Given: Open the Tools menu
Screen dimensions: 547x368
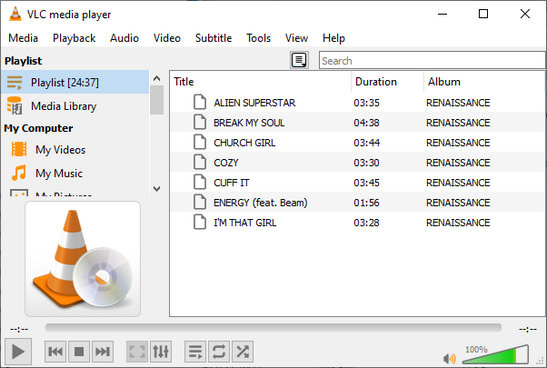Looking at the screenshot, I should click(258, 38).
